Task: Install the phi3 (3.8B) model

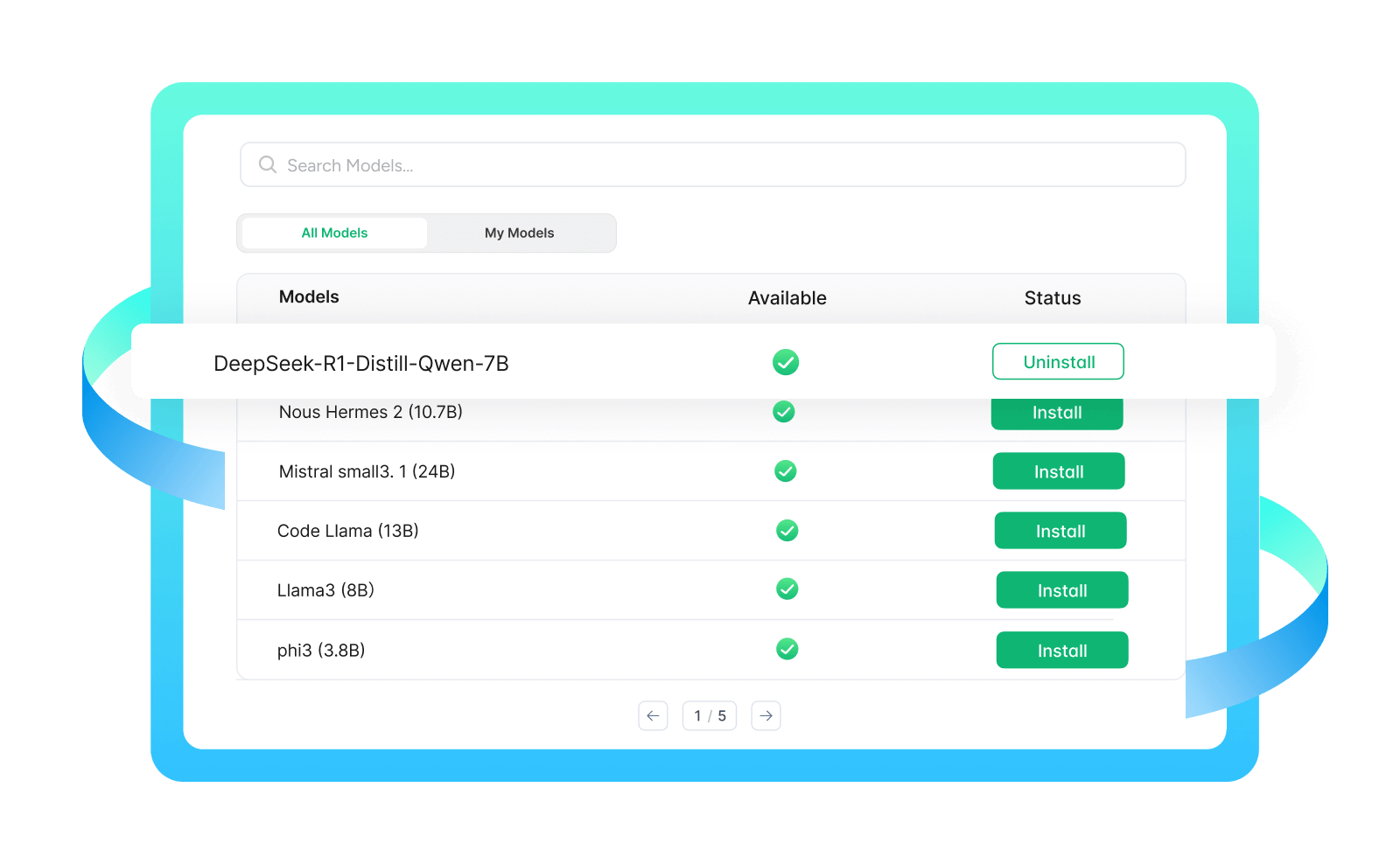Action: [1061, 651]
